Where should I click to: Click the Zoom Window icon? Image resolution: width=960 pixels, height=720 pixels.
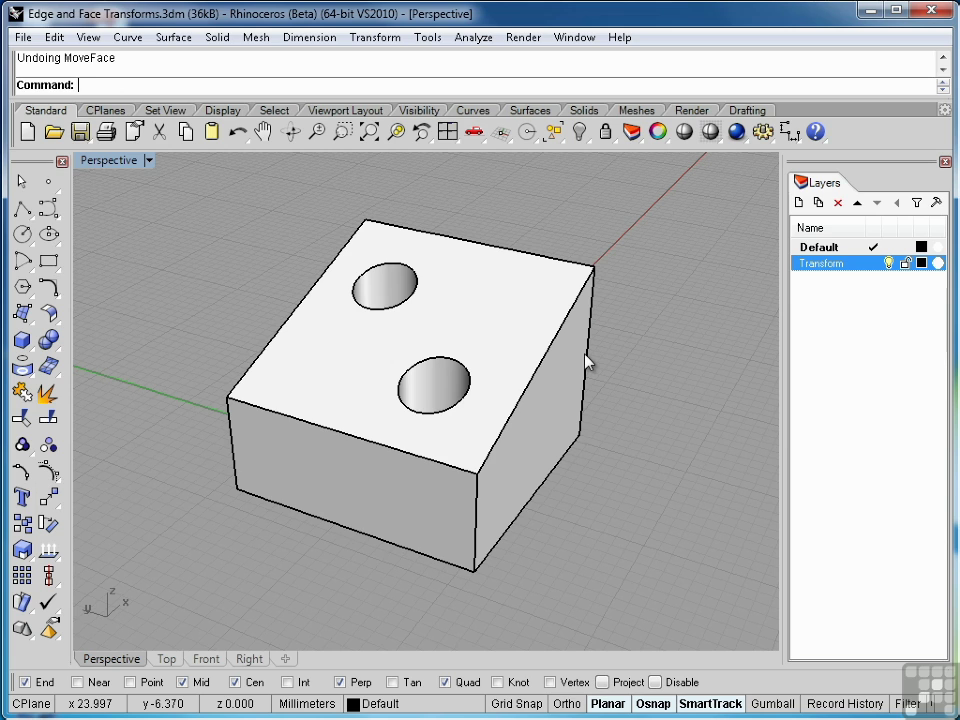coord(343,132)
